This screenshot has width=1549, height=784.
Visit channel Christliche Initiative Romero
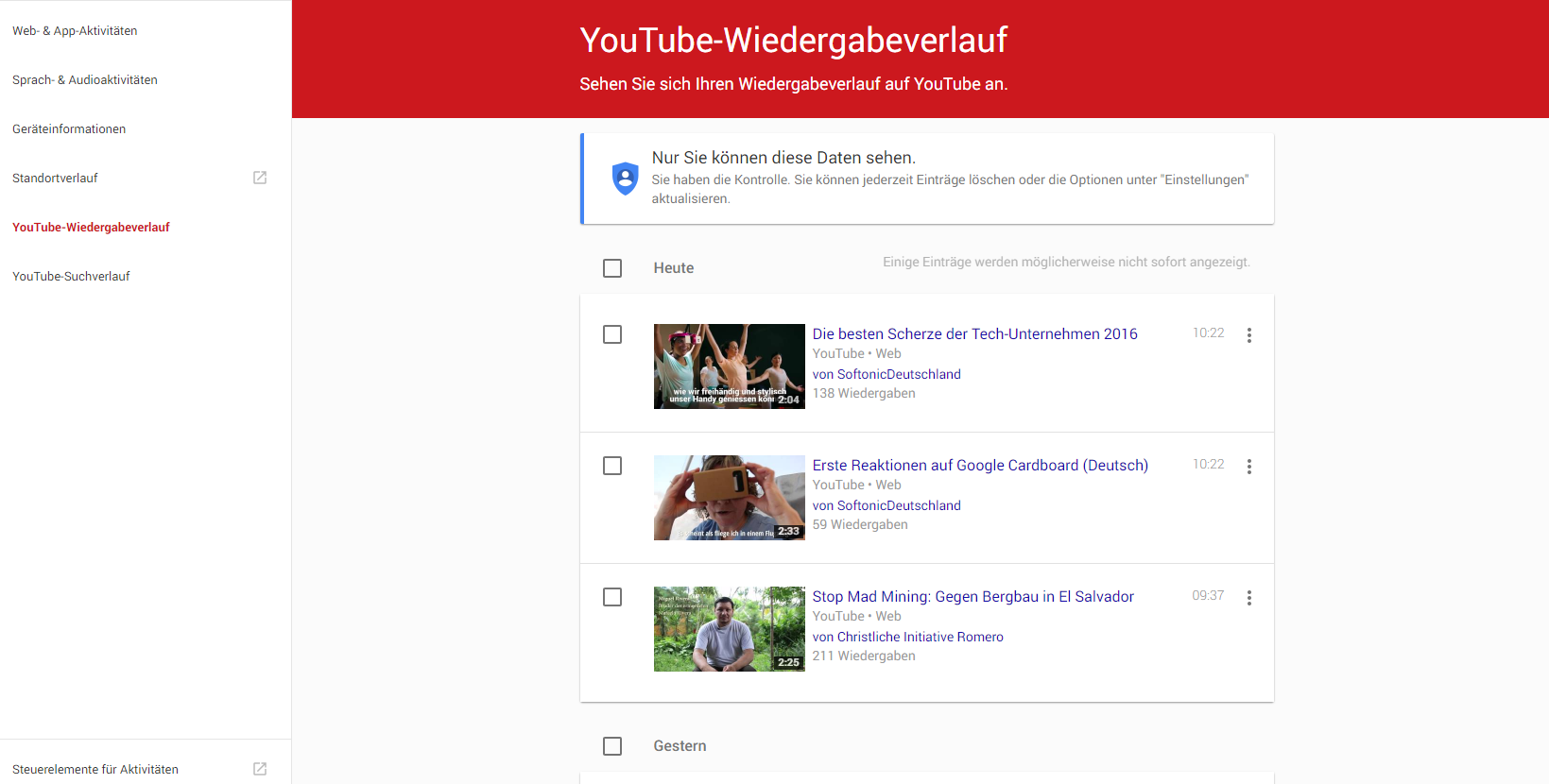click(x=920, y=637)
